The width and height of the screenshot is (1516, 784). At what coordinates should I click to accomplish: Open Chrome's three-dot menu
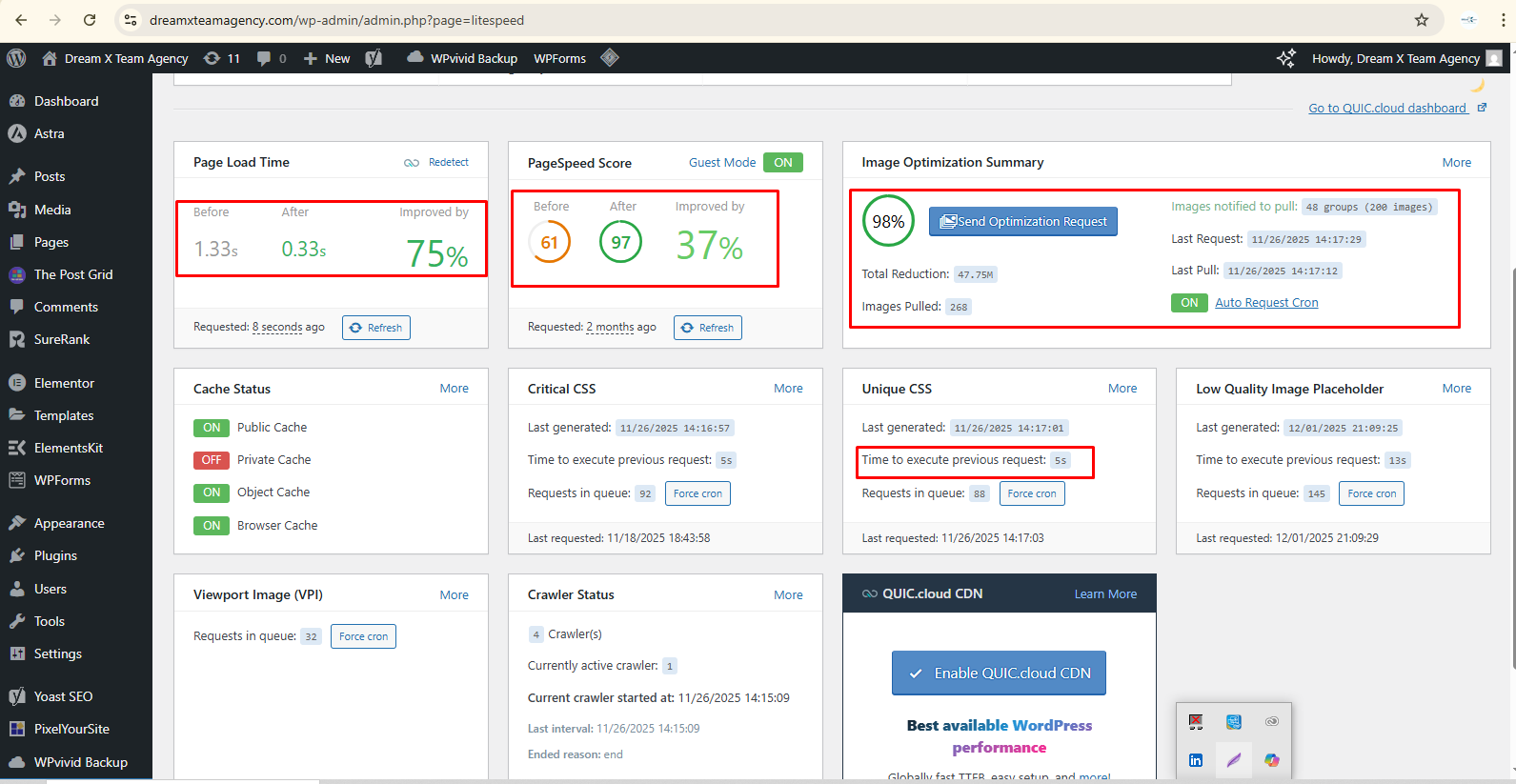click(x=1503, y=20)
